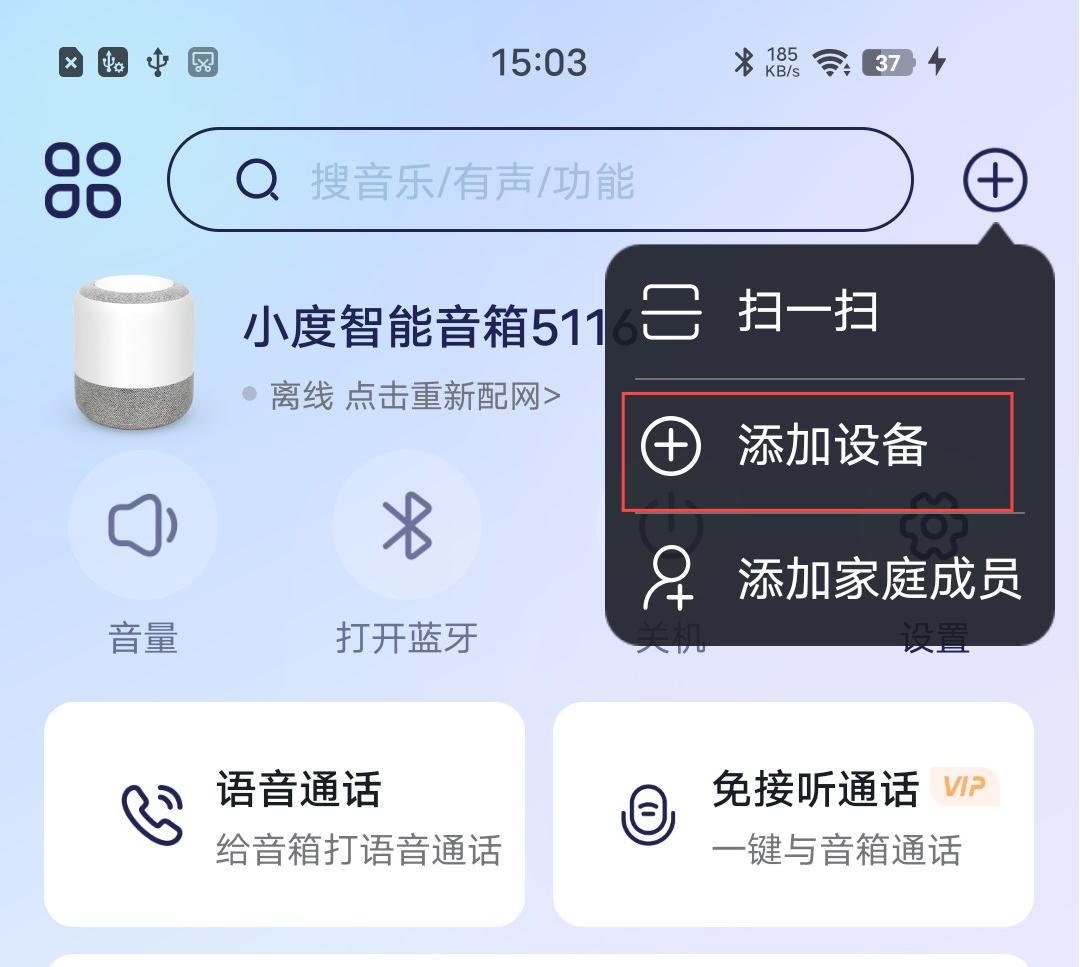Tap the phone call icon
This screenshot has height=967, width=1080.
(152, 814)
